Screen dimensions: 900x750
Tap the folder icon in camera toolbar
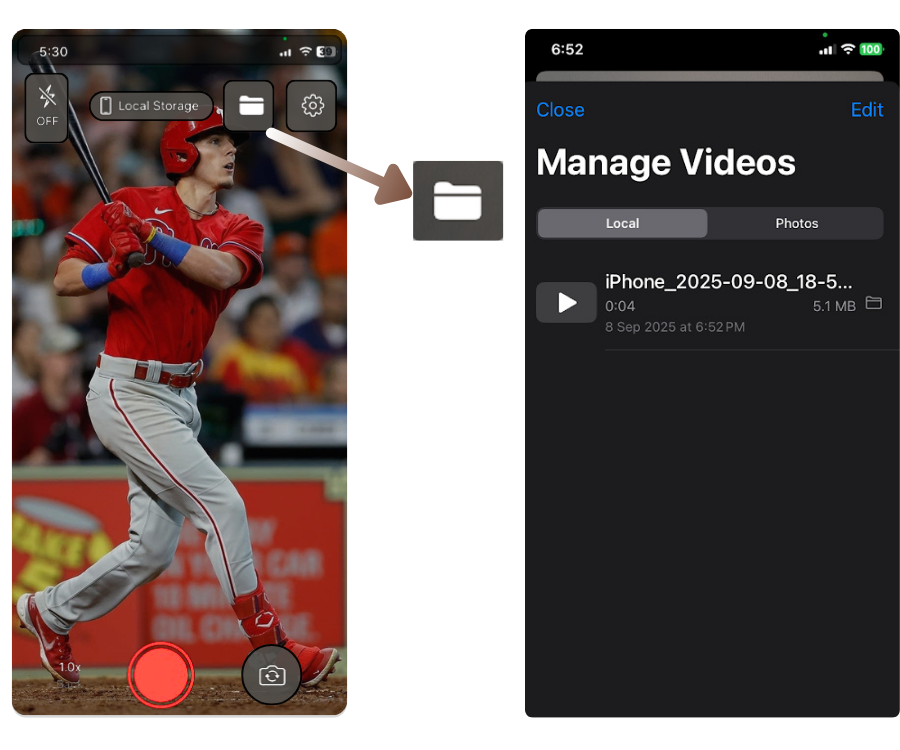coord(250,105)
